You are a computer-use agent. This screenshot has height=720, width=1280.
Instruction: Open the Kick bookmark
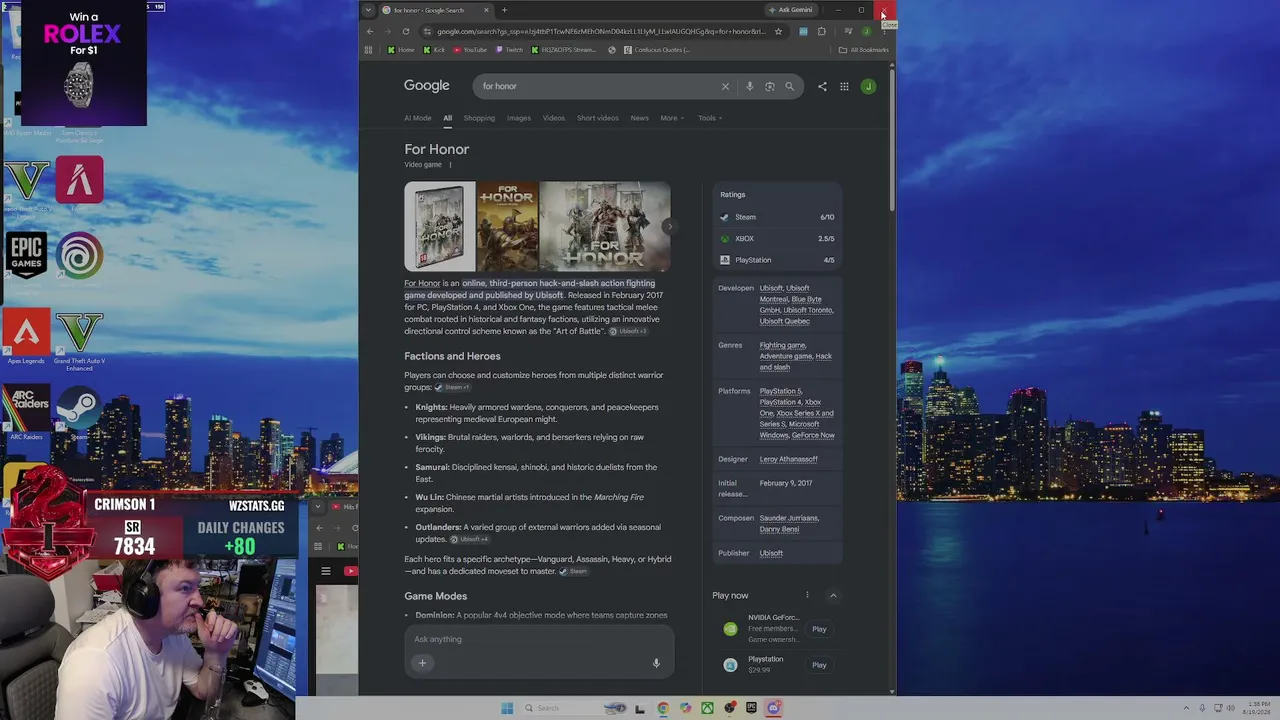pyautogui.click(x=434, y=50)
